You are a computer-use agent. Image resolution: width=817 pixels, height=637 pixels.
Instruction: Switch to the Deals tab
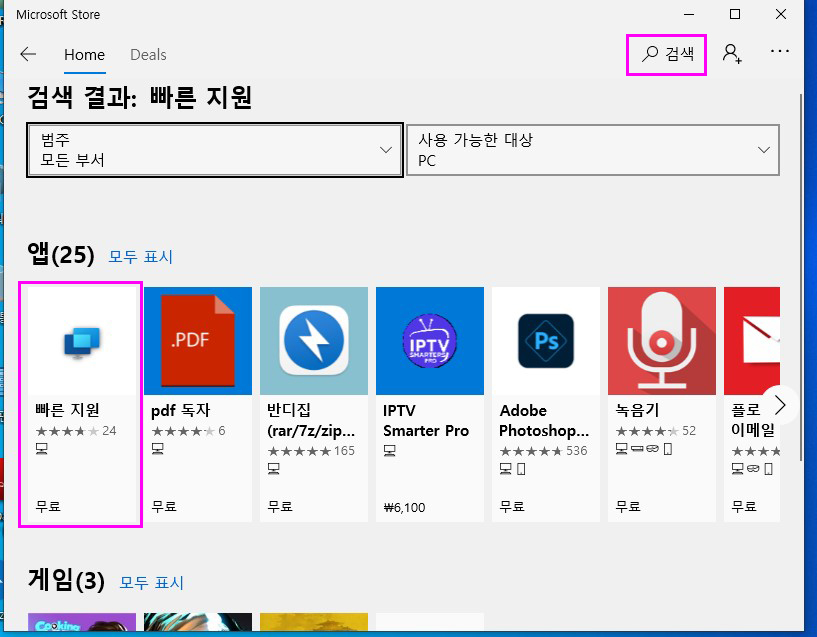pos(148,55)
